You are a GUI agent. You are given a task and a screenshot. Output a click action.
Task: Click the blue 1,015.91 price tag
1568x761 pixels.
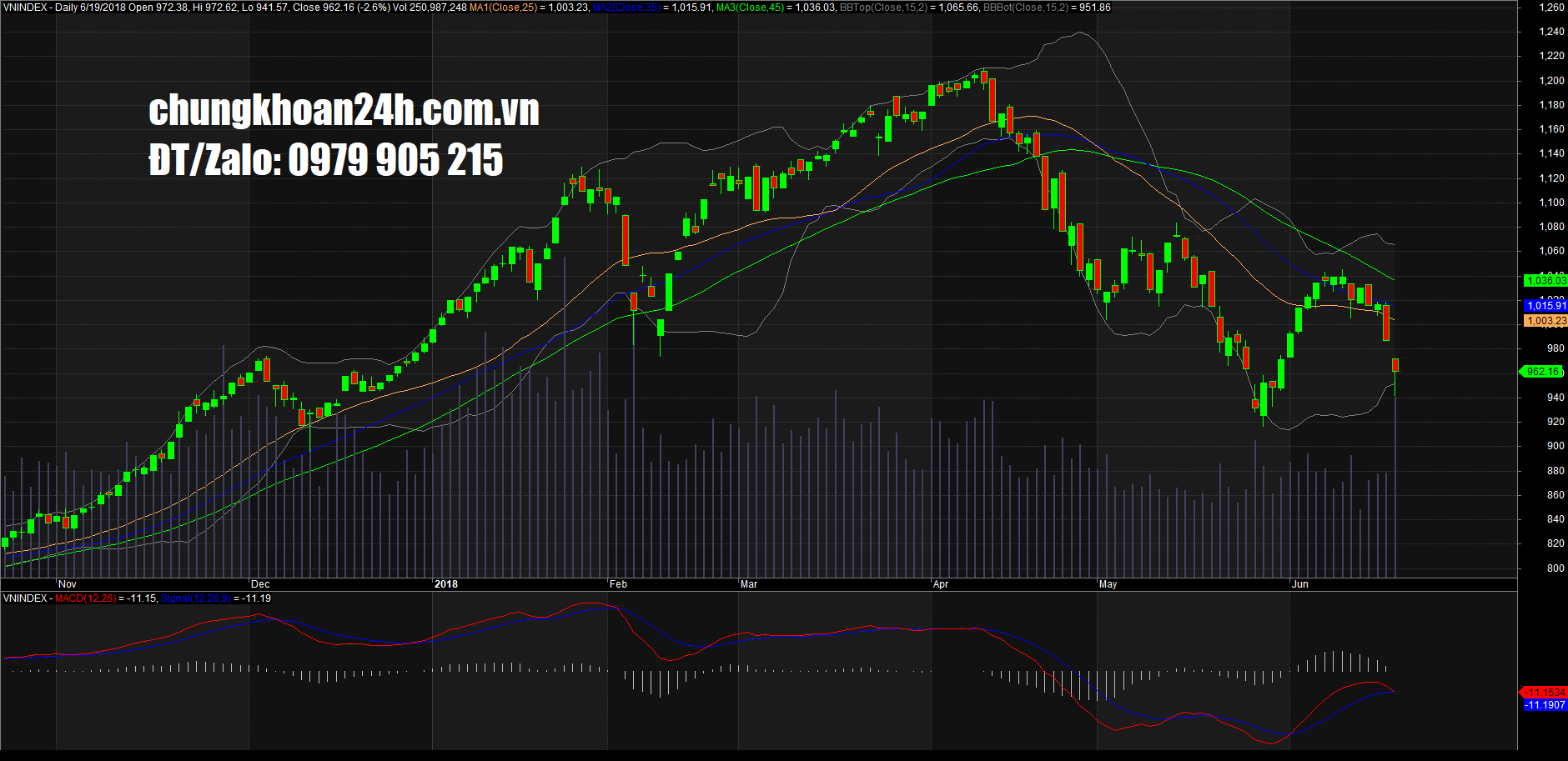[x=1545, y=306]
